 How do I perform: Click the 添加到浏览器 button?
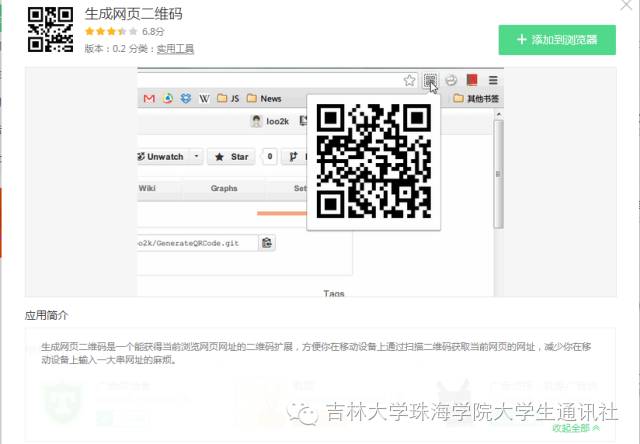coord(557,40)
